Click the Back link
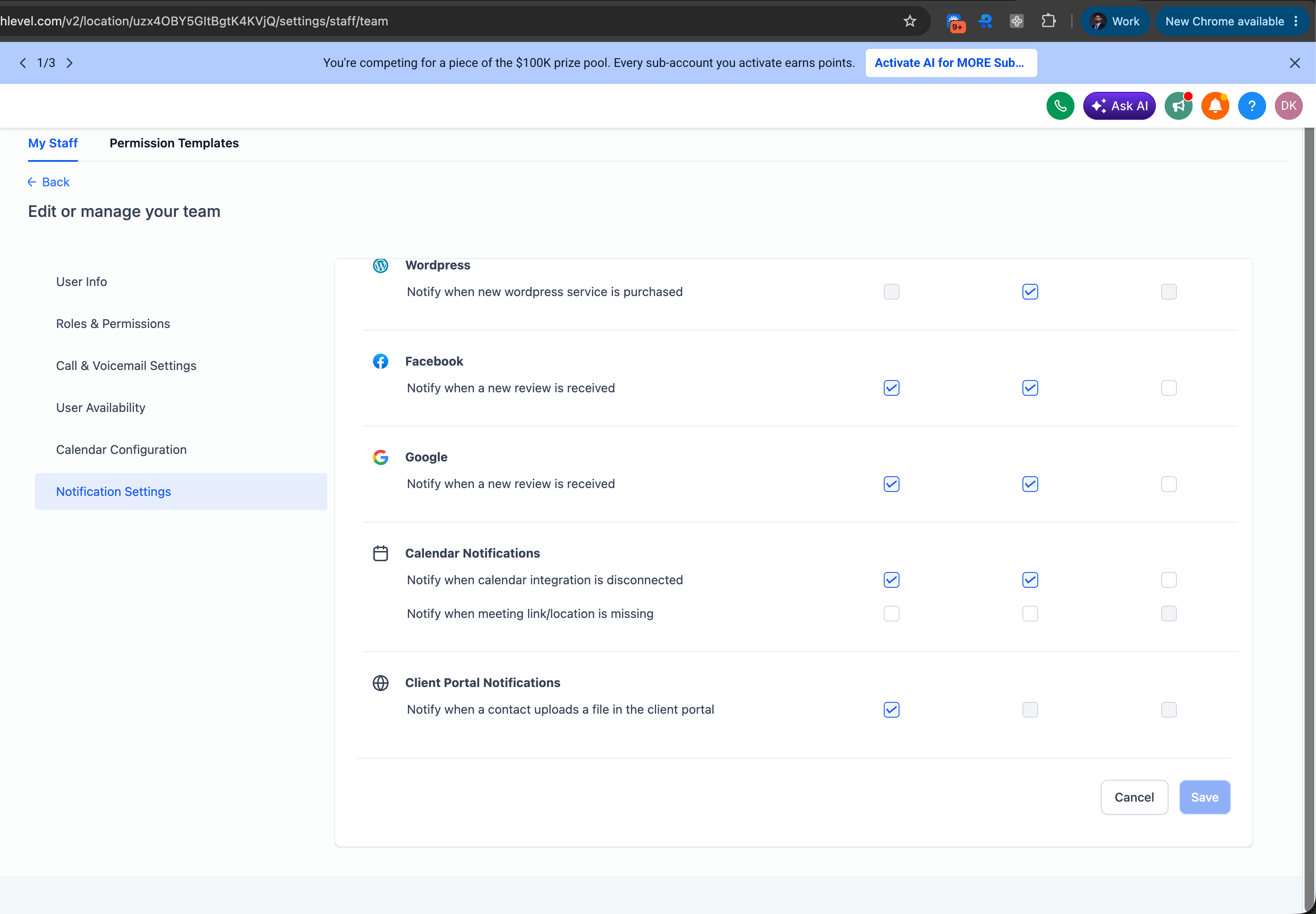The image size is (1316, 914). [49, 182]
